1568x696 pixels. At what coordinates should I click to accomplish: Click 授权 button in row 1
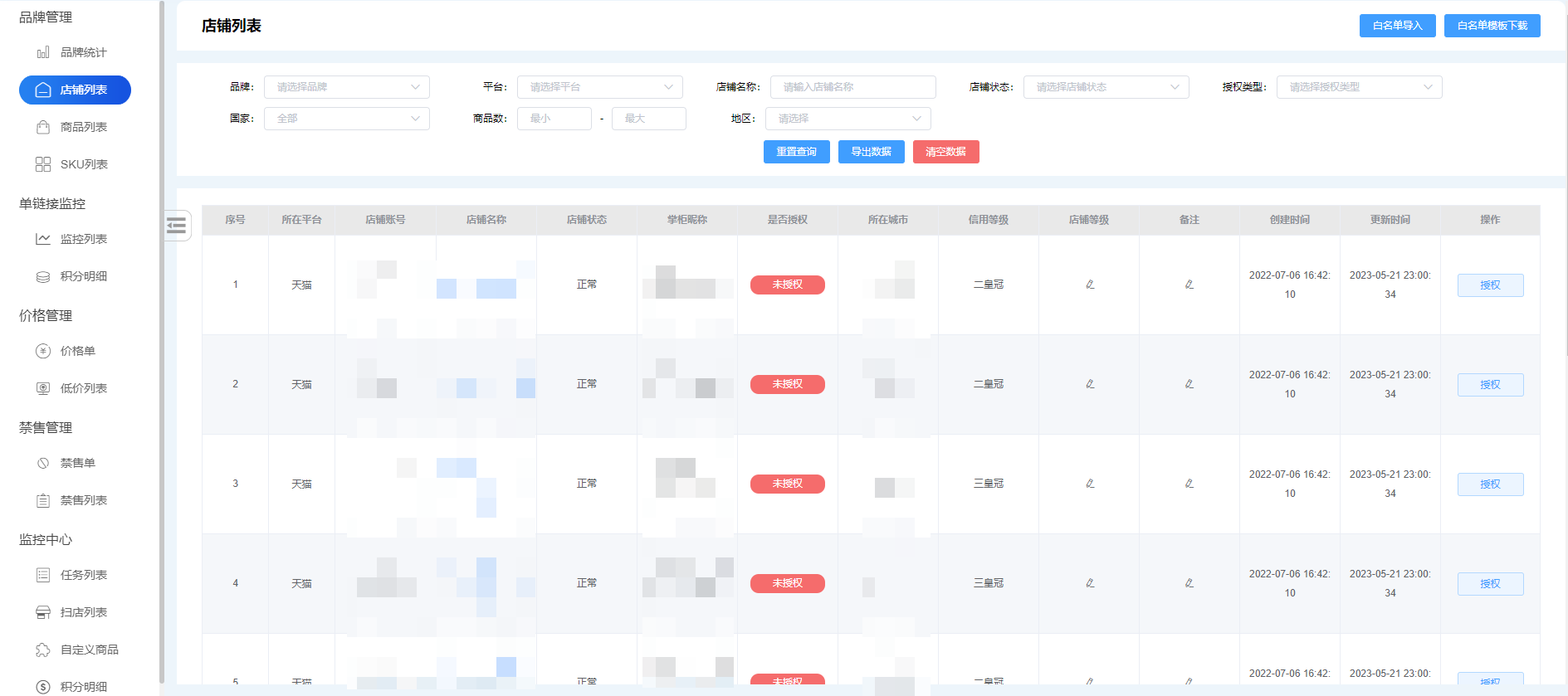pyautogui.click(x=1491, y=285)
